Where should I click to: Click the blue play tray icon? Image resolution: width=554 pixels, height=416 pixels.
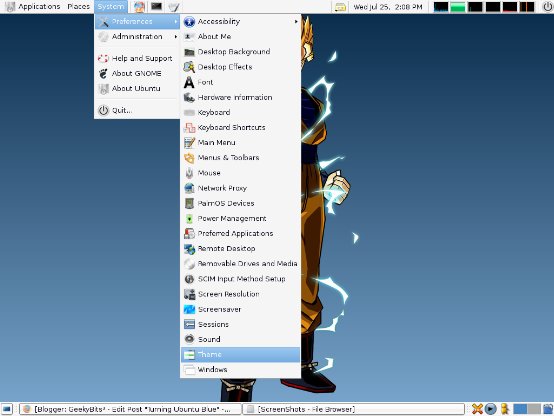(x=490, y=409)
